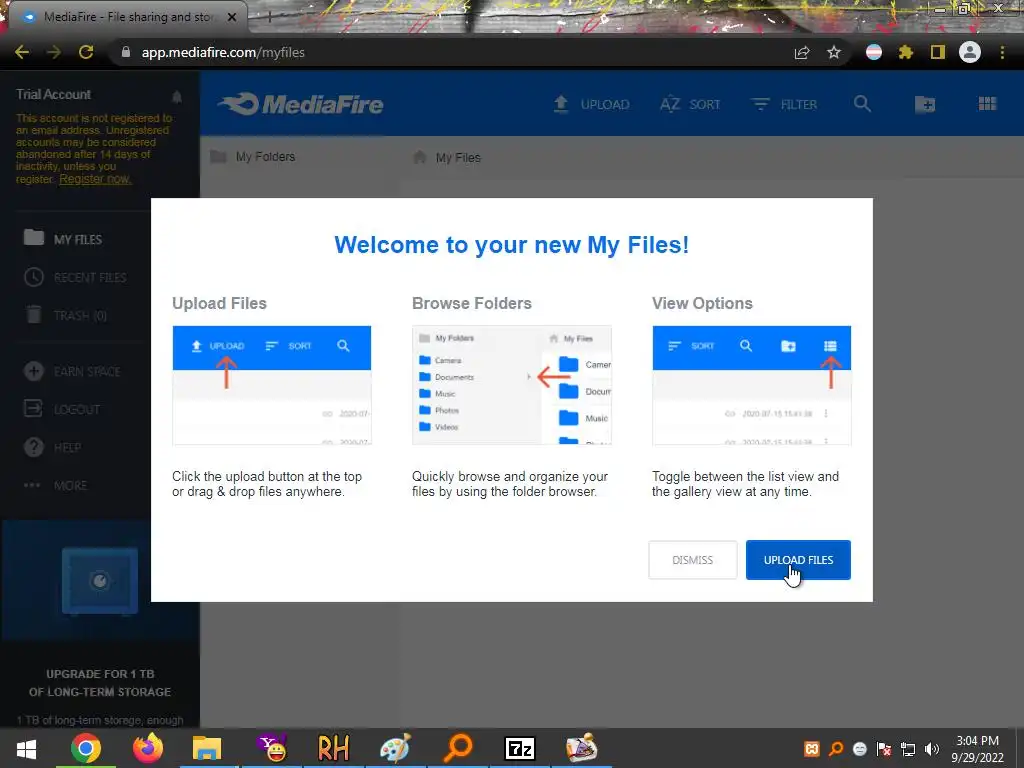Click the My Files breadcrumb home
1024x768 pixels.
[x=447, y=157]
